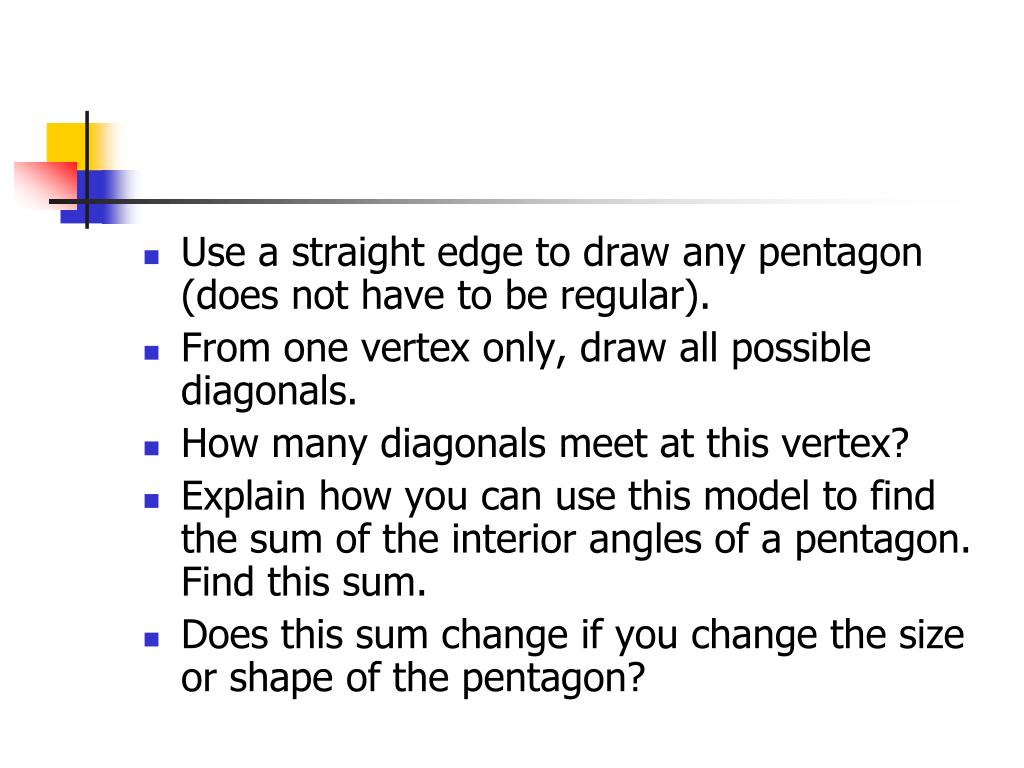Click the word 'diagonals.' on the second bullet
1024x768 pixels.
[x=269, y=391]
